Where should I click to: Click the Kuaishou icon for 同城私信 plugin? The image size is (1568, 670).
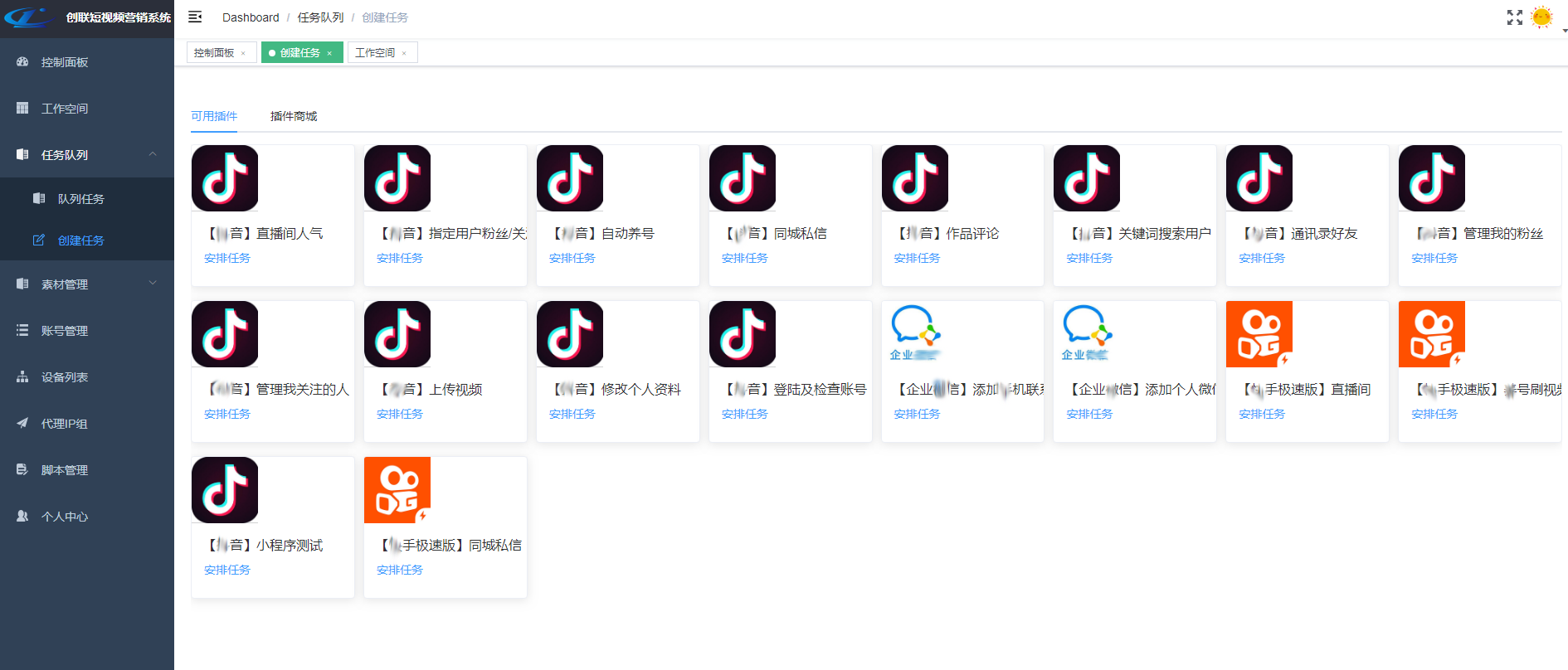397,490
